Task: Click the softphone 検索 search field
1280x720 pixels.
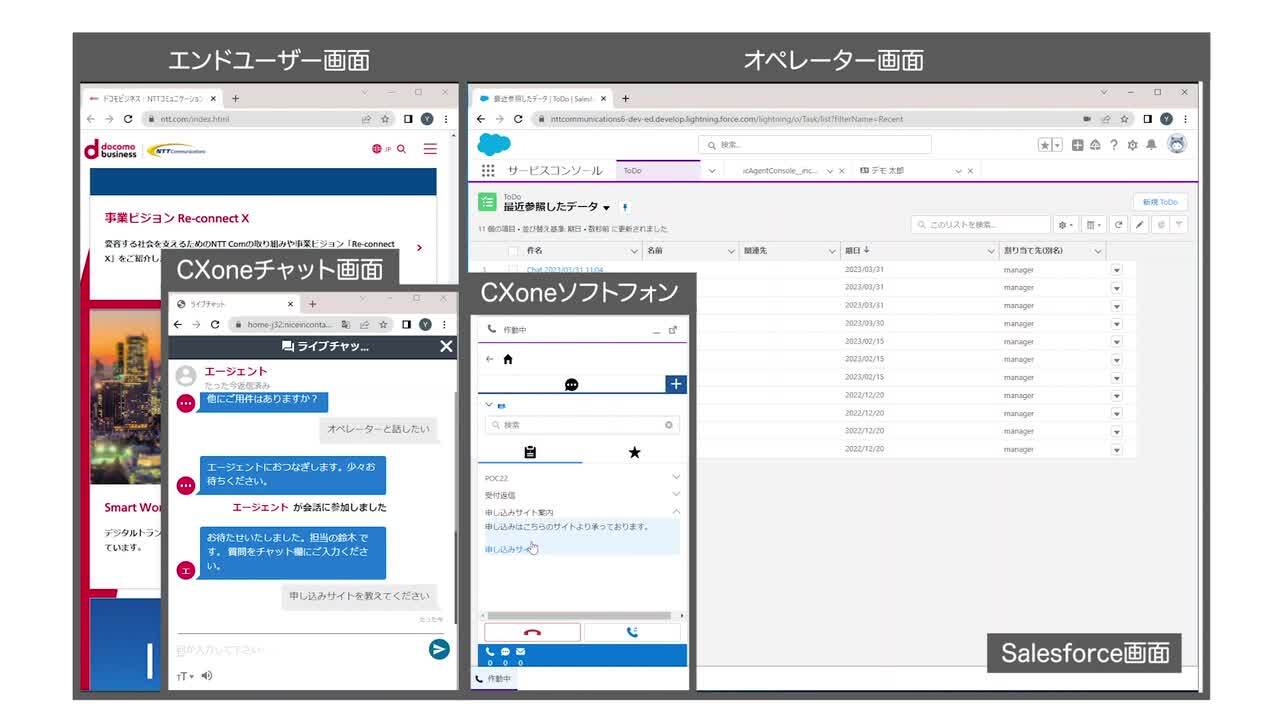Action: point(582,425)
